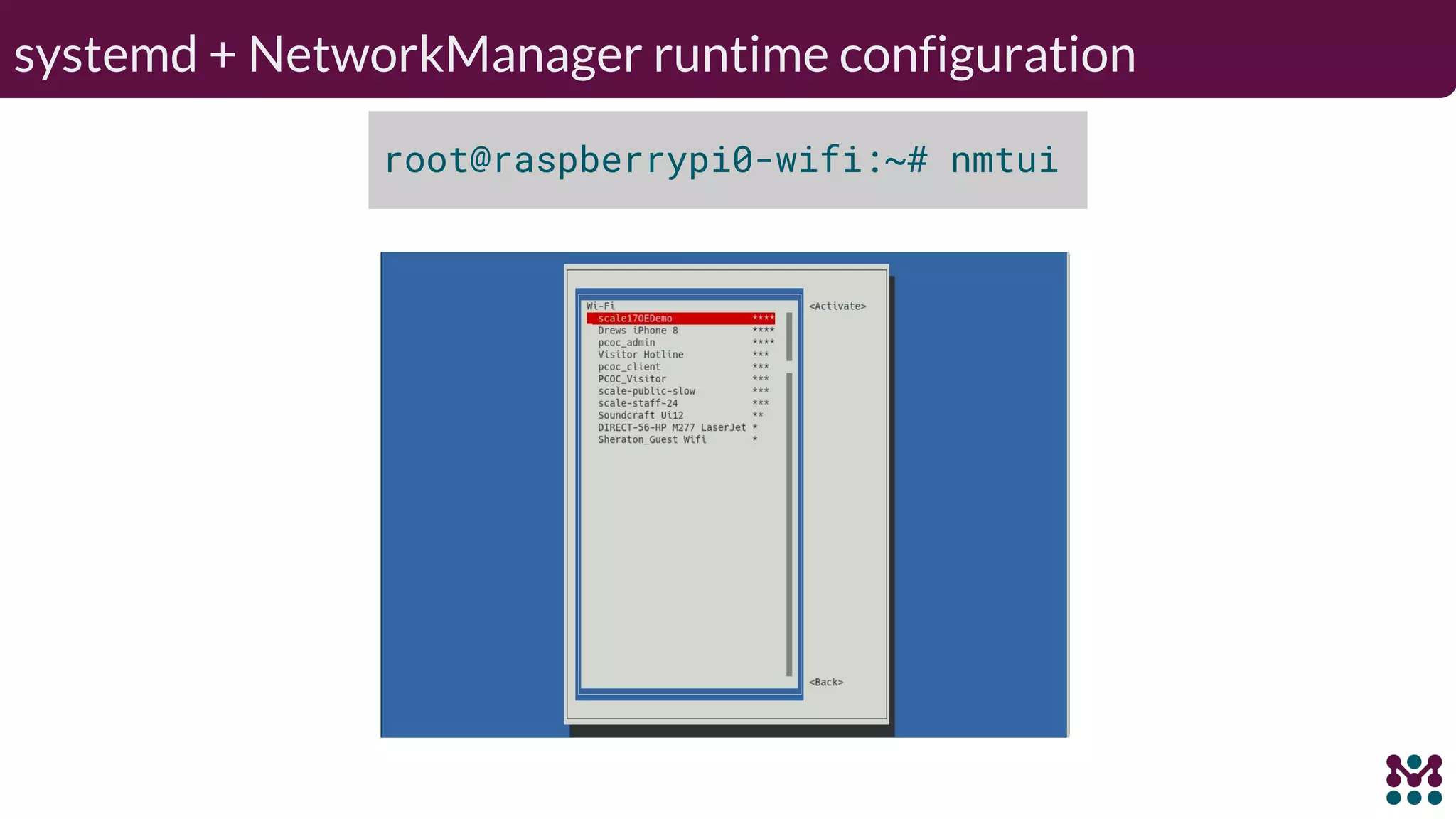Click the Activate button
The image size is (1456, 819).
(x=837, y=306)
